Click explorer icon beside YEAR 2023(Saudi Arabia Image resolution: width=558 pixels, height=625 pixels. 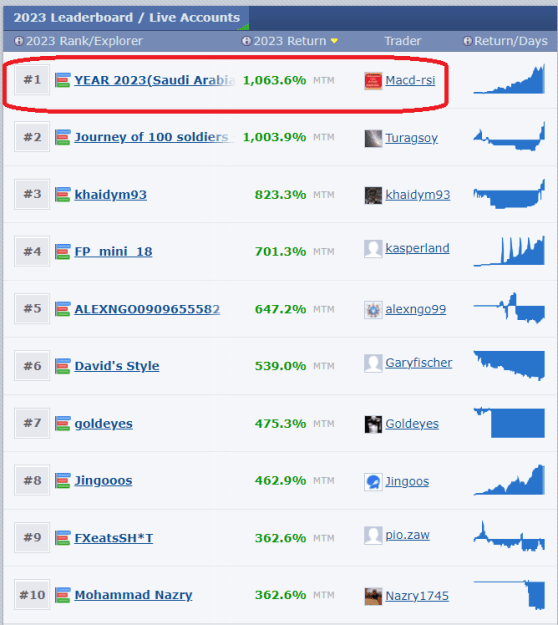click(x=63, y=80)
